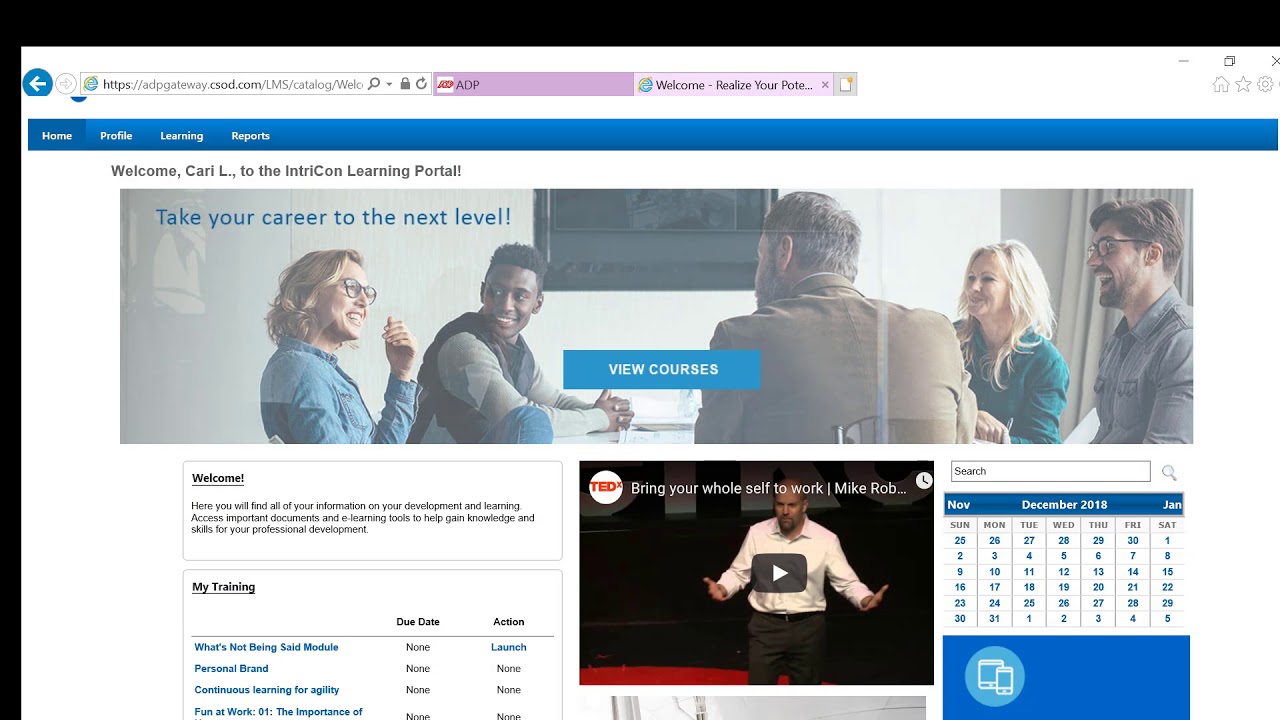Image resolution: width=1280 pixels, height=720 pixels.
Task: Click the browser back arrow button
Action: click(37, 84)
